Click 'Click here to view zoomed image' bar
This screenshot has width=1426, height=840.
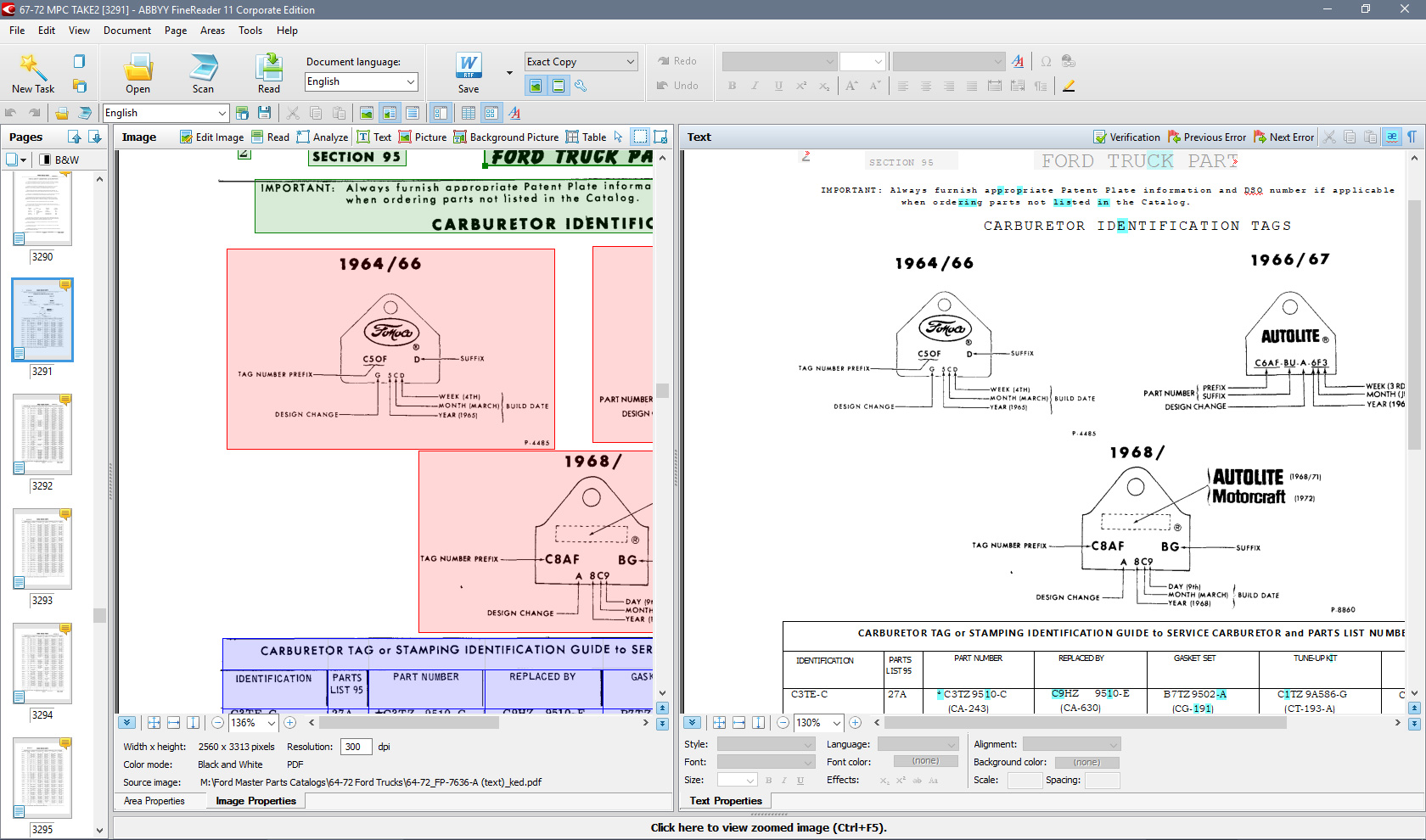[768, 828]
